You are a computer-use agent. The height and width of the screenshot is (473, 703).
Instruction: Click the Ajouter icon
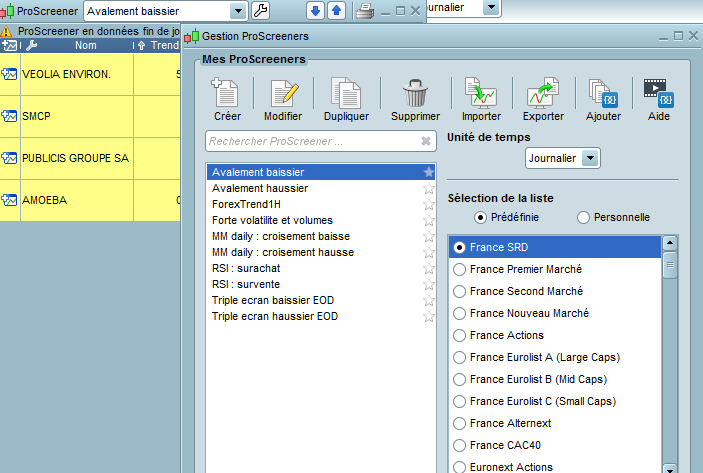[x=603, y=93]
